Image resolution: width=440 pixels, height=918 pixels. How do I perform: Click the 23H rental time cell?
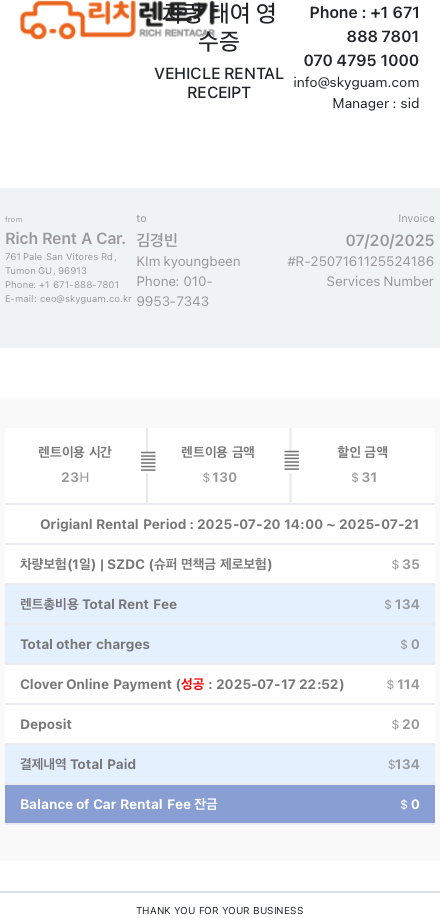point(75,465)
